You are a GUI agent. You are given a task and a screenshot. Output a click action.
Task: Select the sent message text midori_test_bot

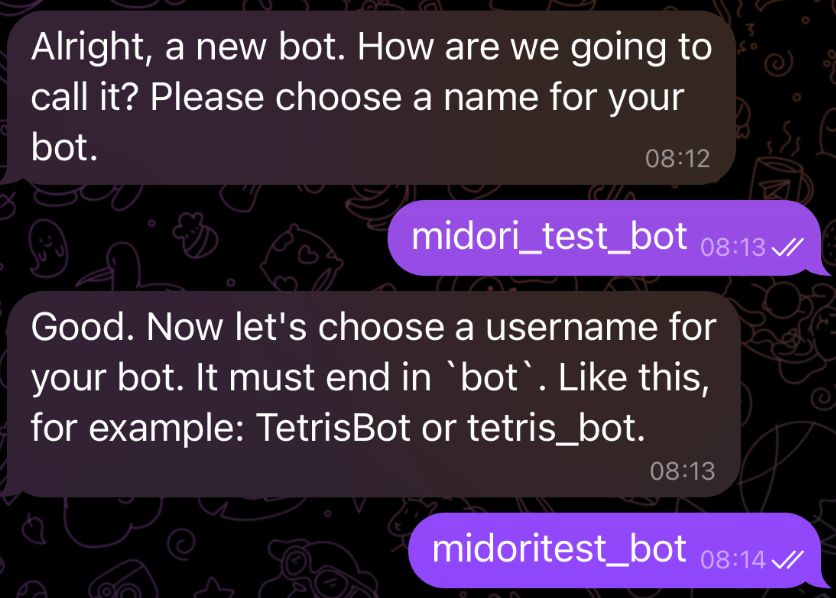pos(549,237)
